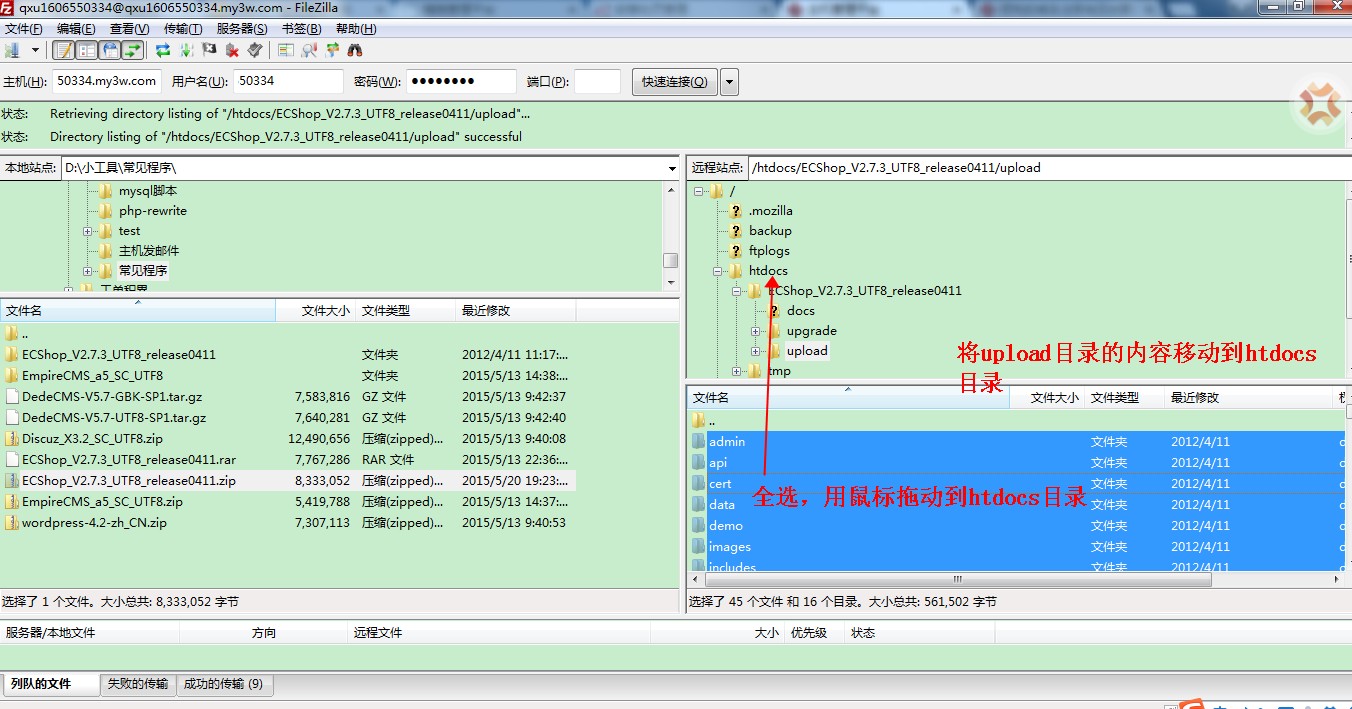1352x709 pixels.
Task: Click the process transfer queue icon
Action: click(x=188, y=50)
